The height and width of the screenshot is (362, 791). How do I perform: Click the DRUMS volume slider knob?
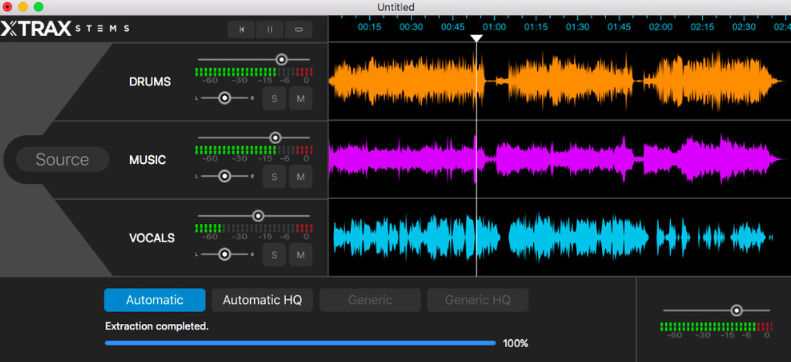click(x=281, y=59)
